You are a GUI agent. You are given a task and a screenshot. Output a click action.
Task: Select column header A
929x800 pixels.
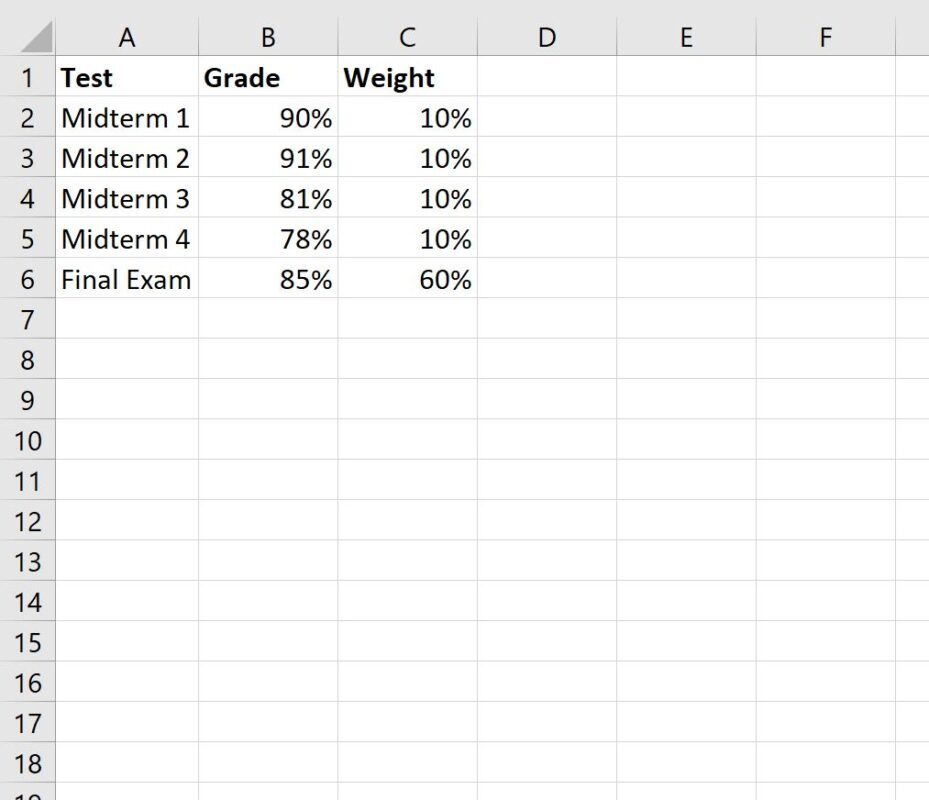pos(127,37)
